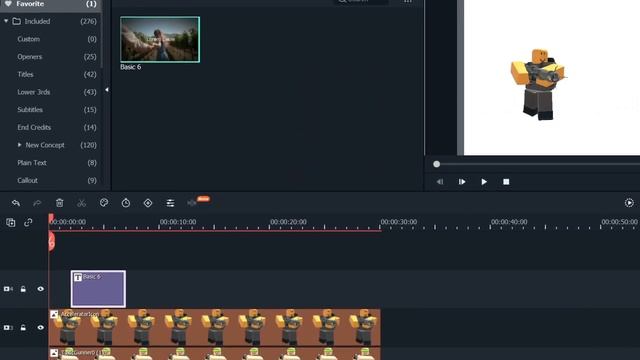Click the add track icon
The width and height of the screenshot is (640, 360).
coord(11,222)
